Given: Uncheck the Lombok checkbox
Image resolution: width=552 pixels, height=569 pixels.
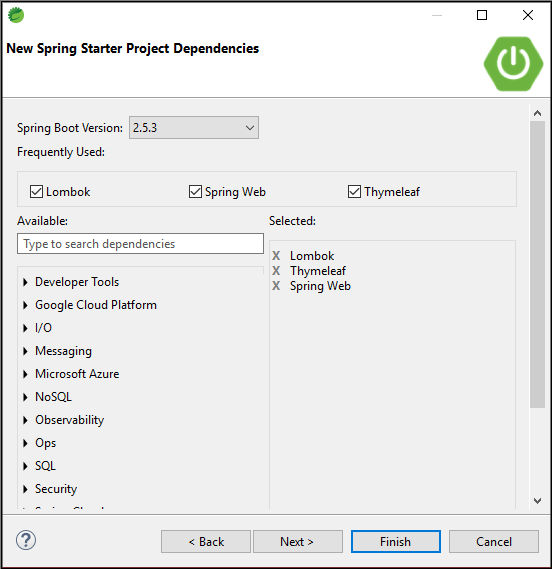Looking at the screenshot, I should (36, 192).
